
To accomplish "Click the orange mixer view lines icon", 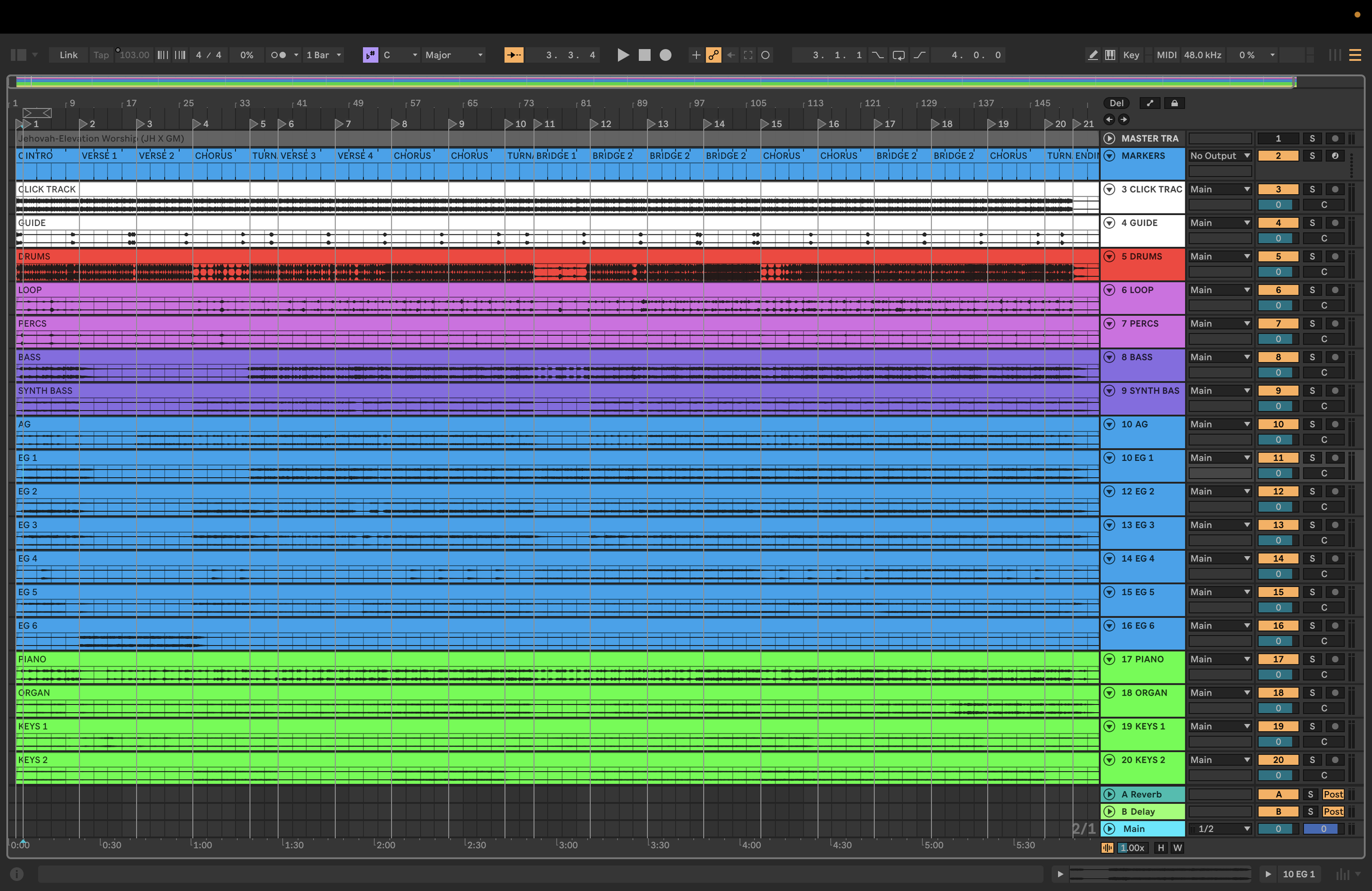I will [x=1354, y=55].
